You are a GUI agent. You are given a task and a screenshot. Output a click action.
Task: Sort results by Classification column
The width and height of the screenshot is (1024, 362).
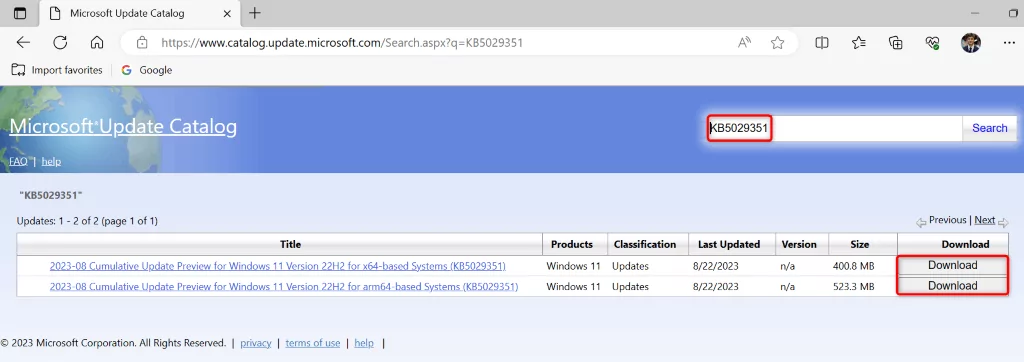pos(645,244)
